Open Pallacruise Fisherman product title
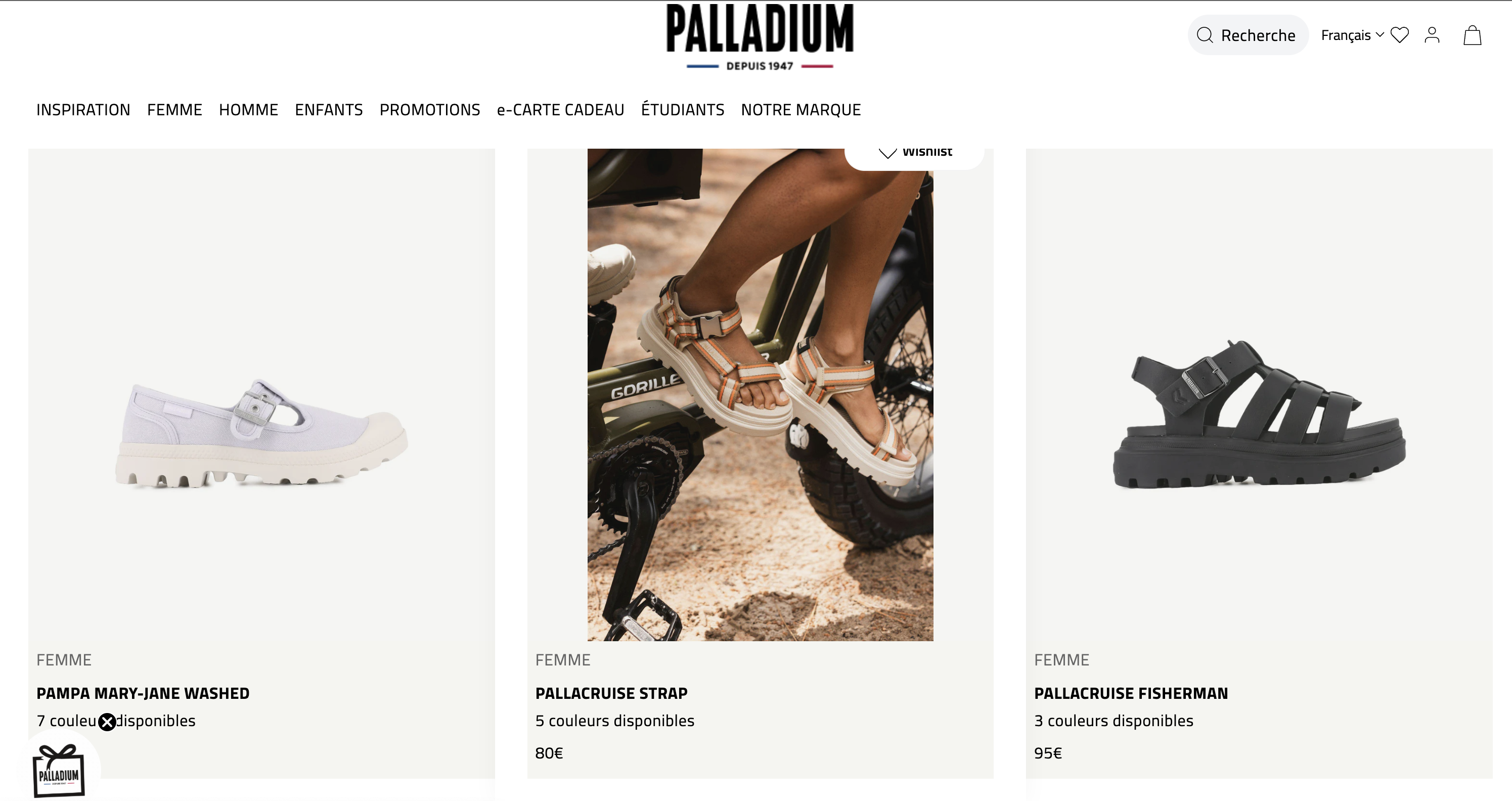Screen dimensions: 1512x801 (1131, 693)
